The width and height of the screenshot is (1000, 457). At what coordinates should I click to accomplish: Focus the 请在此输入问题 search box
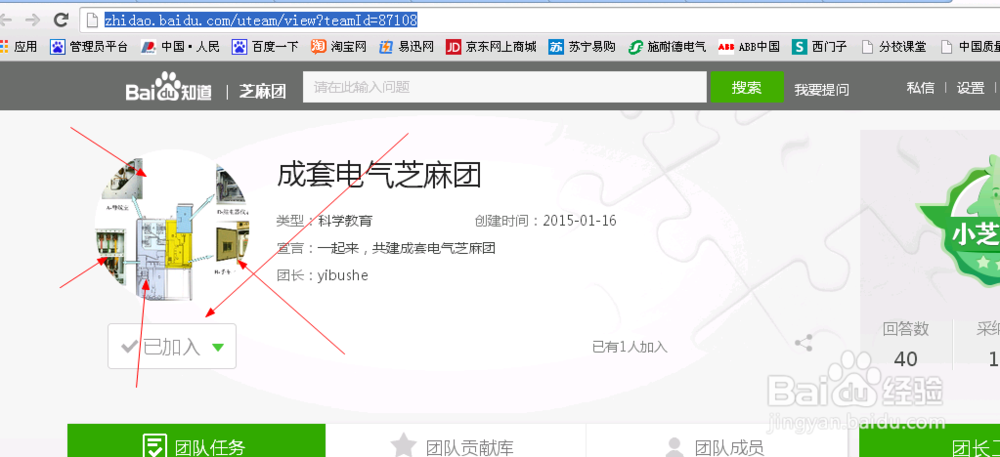pos(504,87)
